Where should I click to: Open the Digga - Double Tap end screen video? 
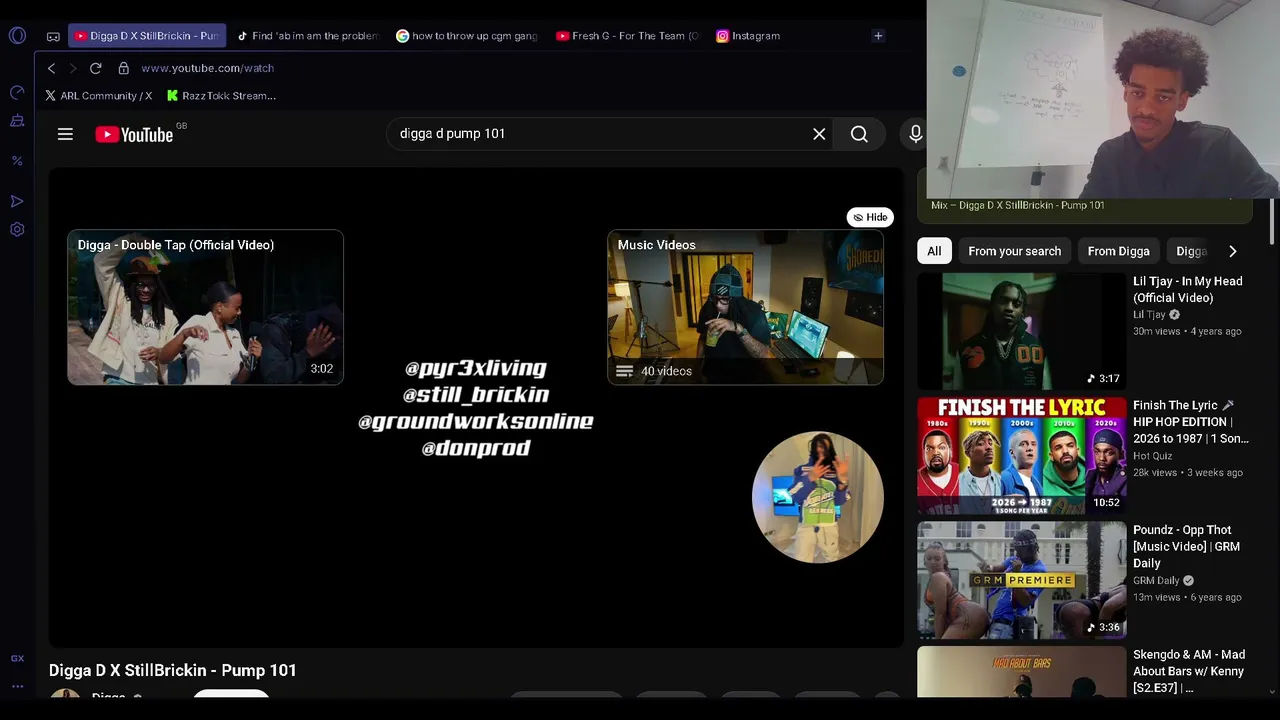point(205,307)
